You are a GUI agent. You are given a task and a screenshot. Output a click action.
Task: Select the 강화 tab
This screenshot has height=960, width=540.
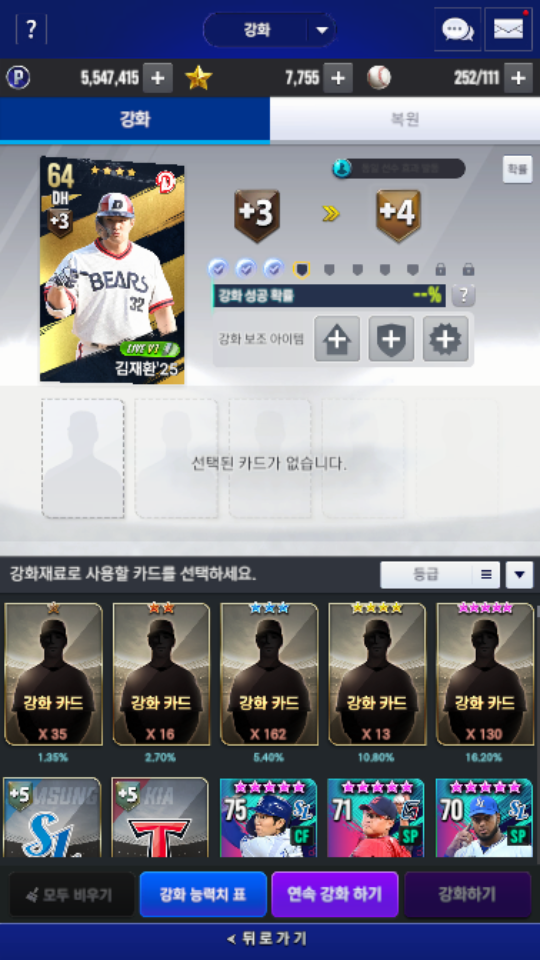pos(135,119)
